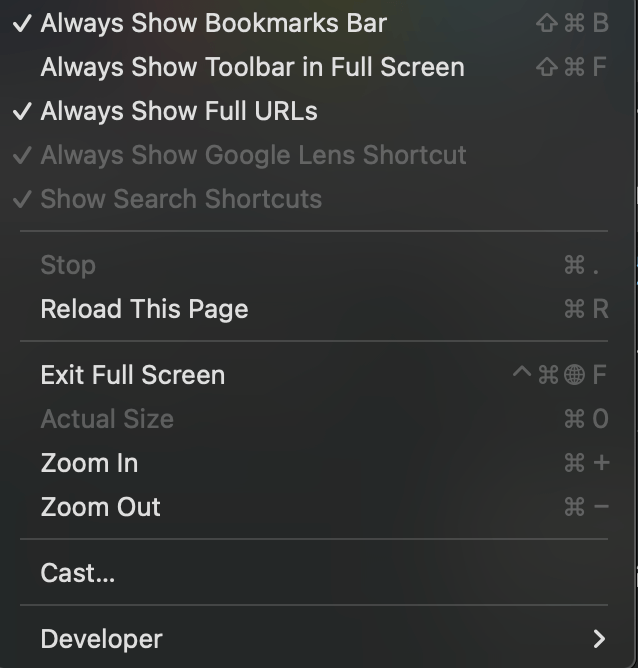Click checkmark beside Always Show Bookmarks Bar

[x=22, y=23]
